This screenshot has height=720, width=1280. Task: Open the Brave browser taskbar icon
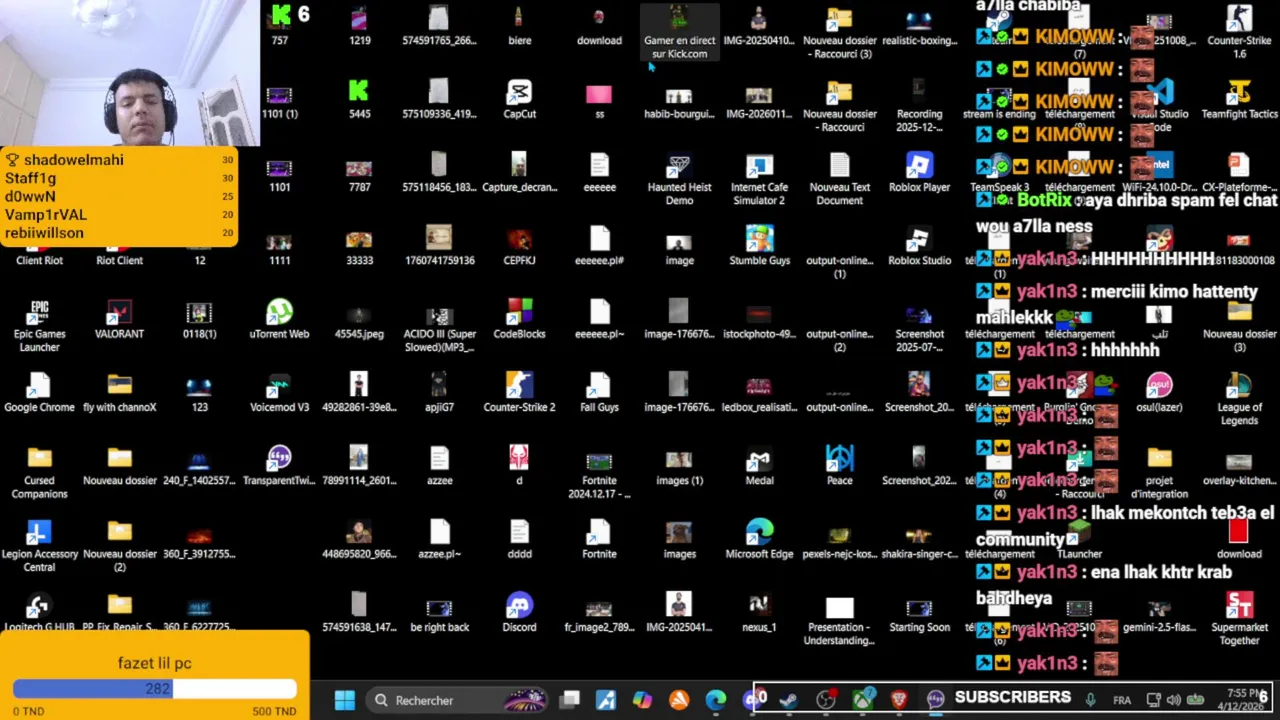(898, 700)
